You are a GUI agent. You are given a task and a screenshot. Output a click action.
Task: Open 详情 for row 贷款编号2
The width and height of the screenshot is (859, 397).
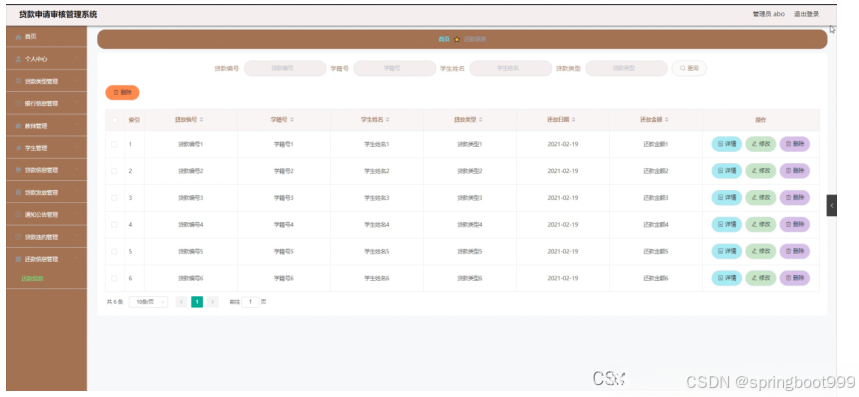[x=726, y=171]
